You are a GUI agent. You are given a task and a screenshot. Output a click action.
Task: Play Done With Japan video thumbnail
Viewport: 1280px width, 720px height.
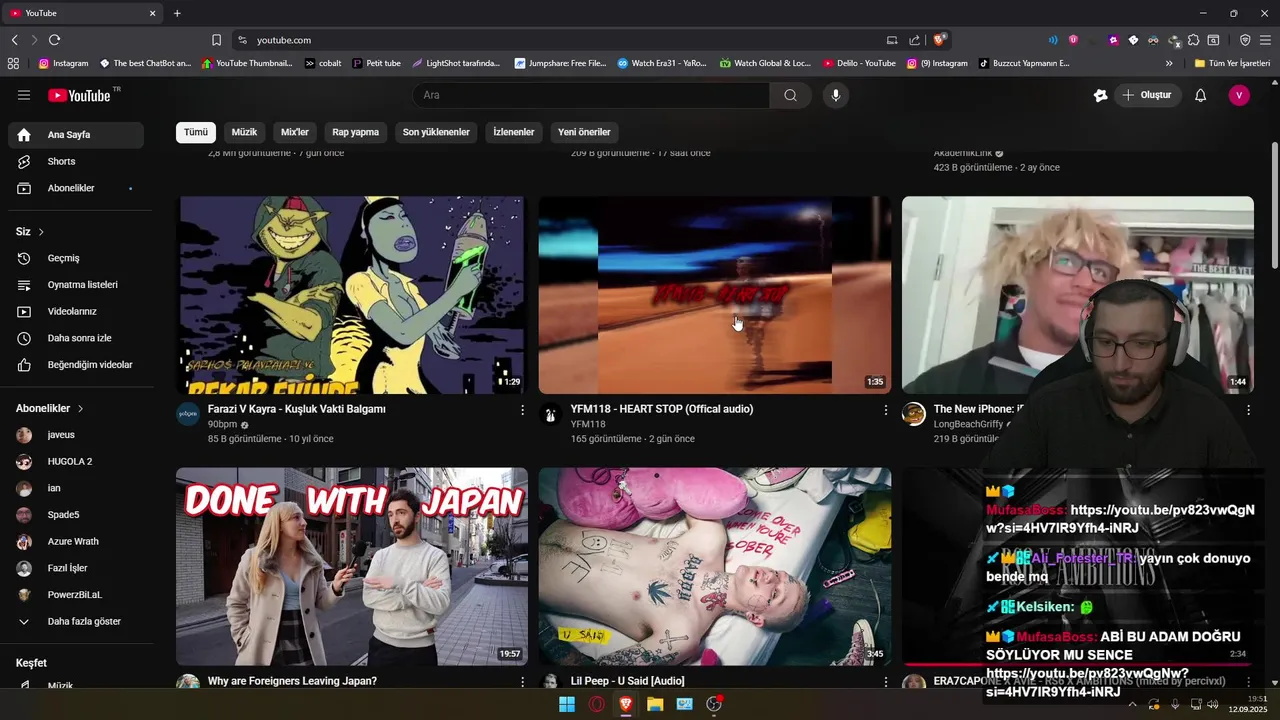click(352, 566)
